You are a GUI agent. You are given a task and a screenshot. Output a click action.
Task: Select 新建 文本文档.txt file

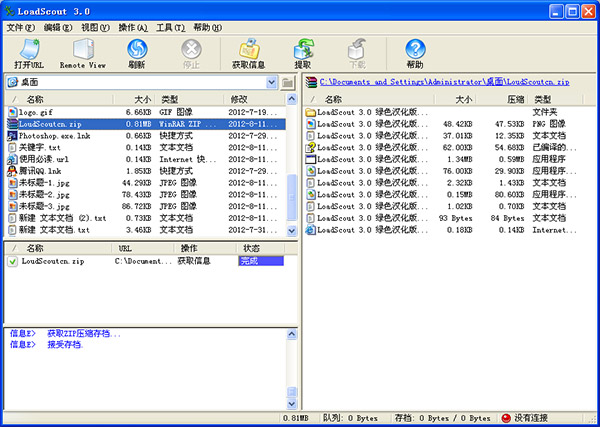(146, 230)
